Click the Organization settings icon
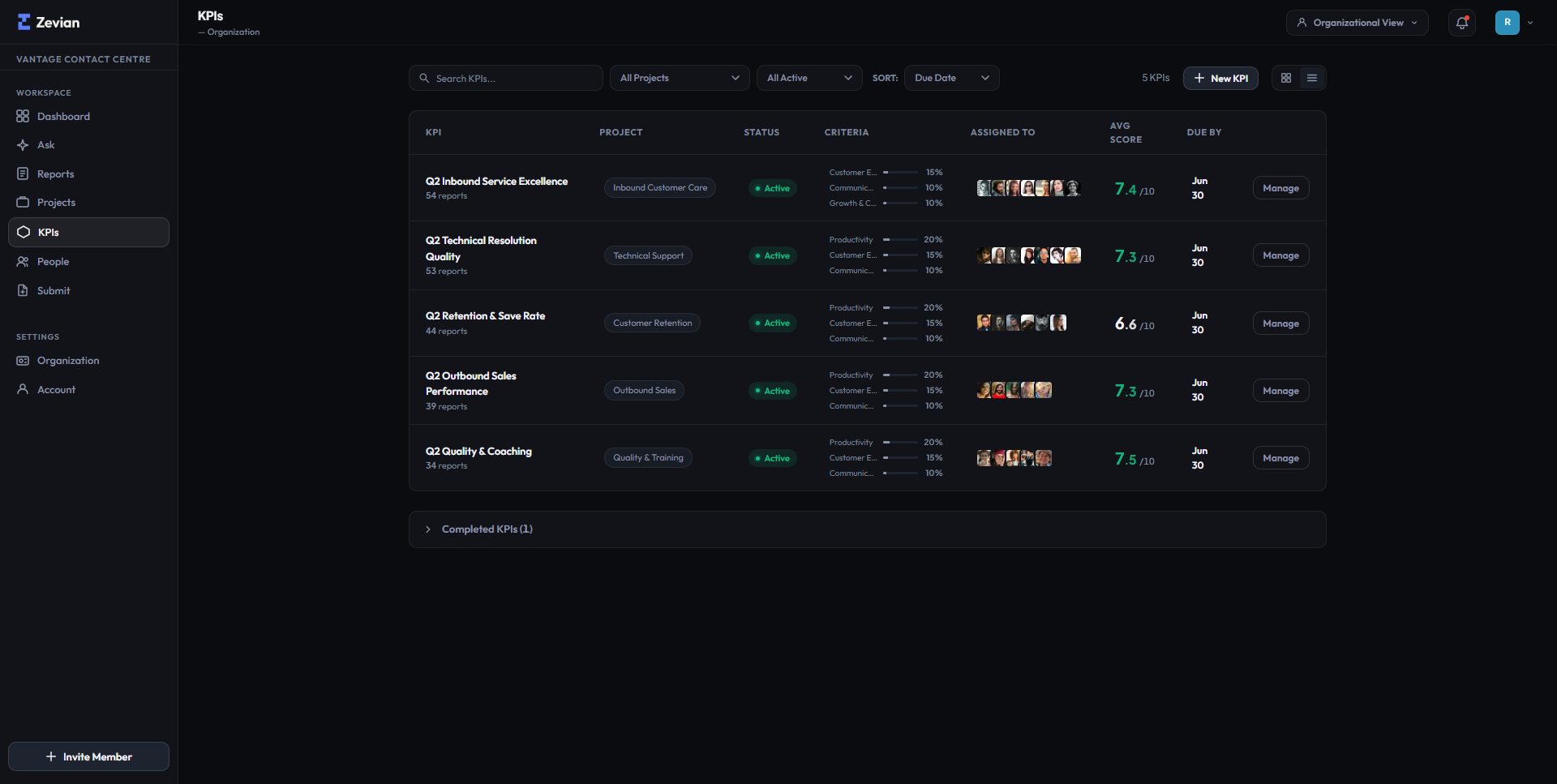The width and height of the screenshot is (1557, 784). tap(23, 361)
